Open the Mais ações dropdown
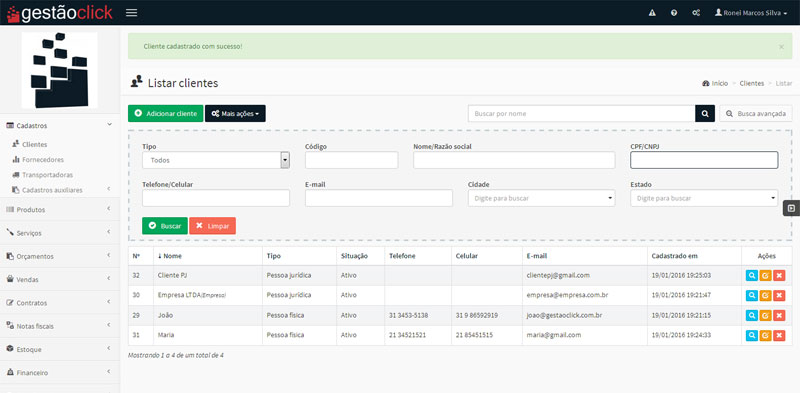 [235, 113]
